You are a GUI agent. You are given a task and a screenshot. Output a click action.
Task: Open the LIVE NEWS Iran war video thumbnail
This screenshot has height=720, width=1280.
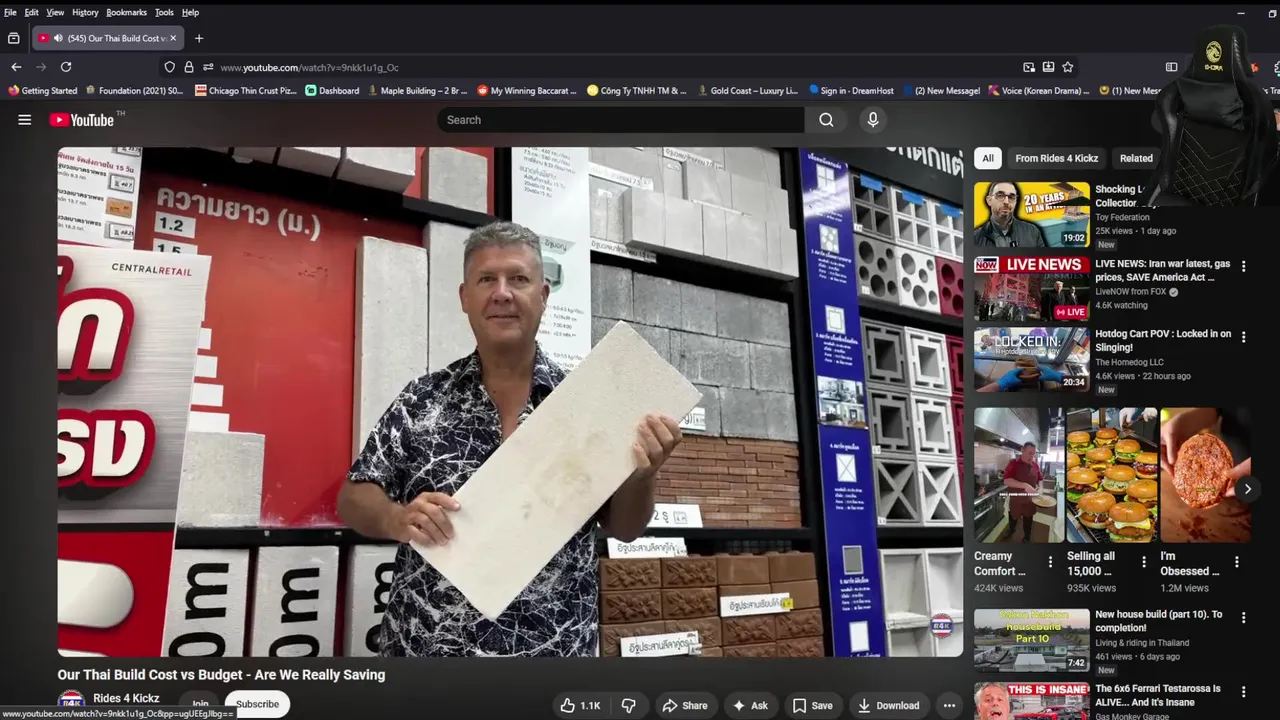point(1032,288)
